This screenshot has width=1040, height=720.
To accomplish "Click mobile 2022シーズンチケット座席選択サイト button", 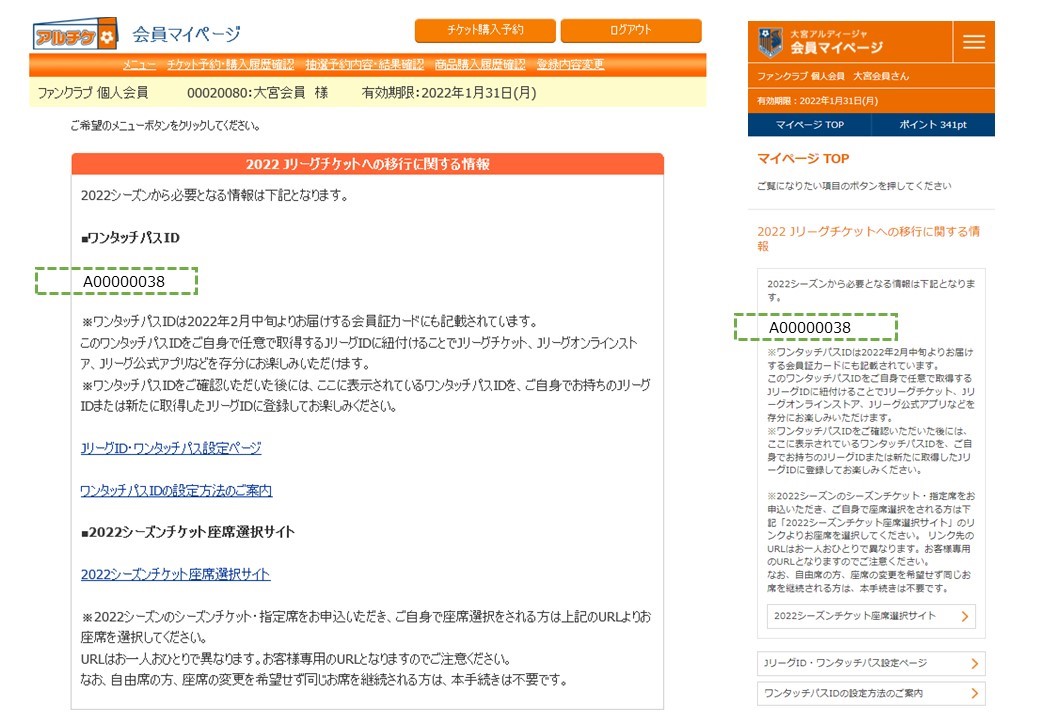I will [871, 616].
